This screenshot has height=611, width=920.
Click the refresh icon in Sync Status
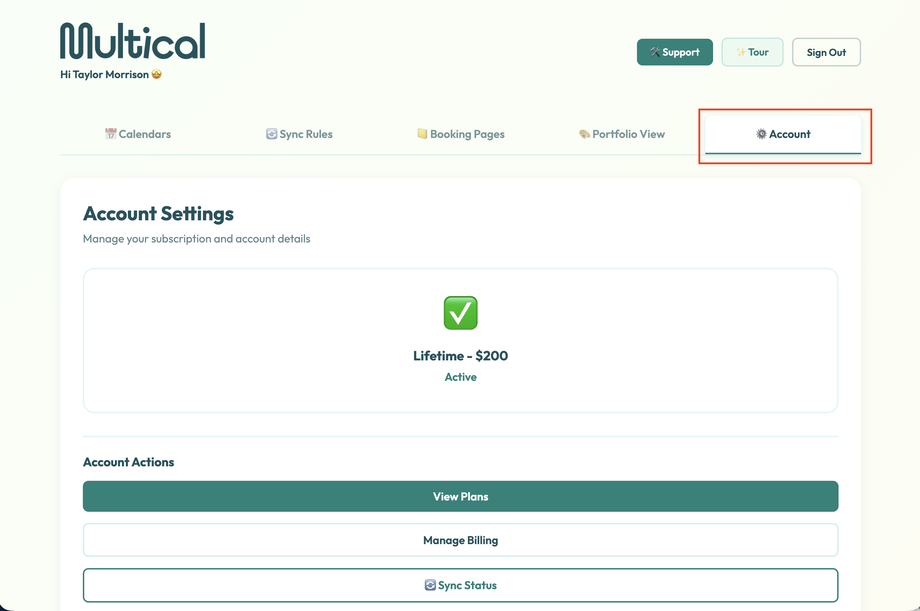tap(430, 585)
